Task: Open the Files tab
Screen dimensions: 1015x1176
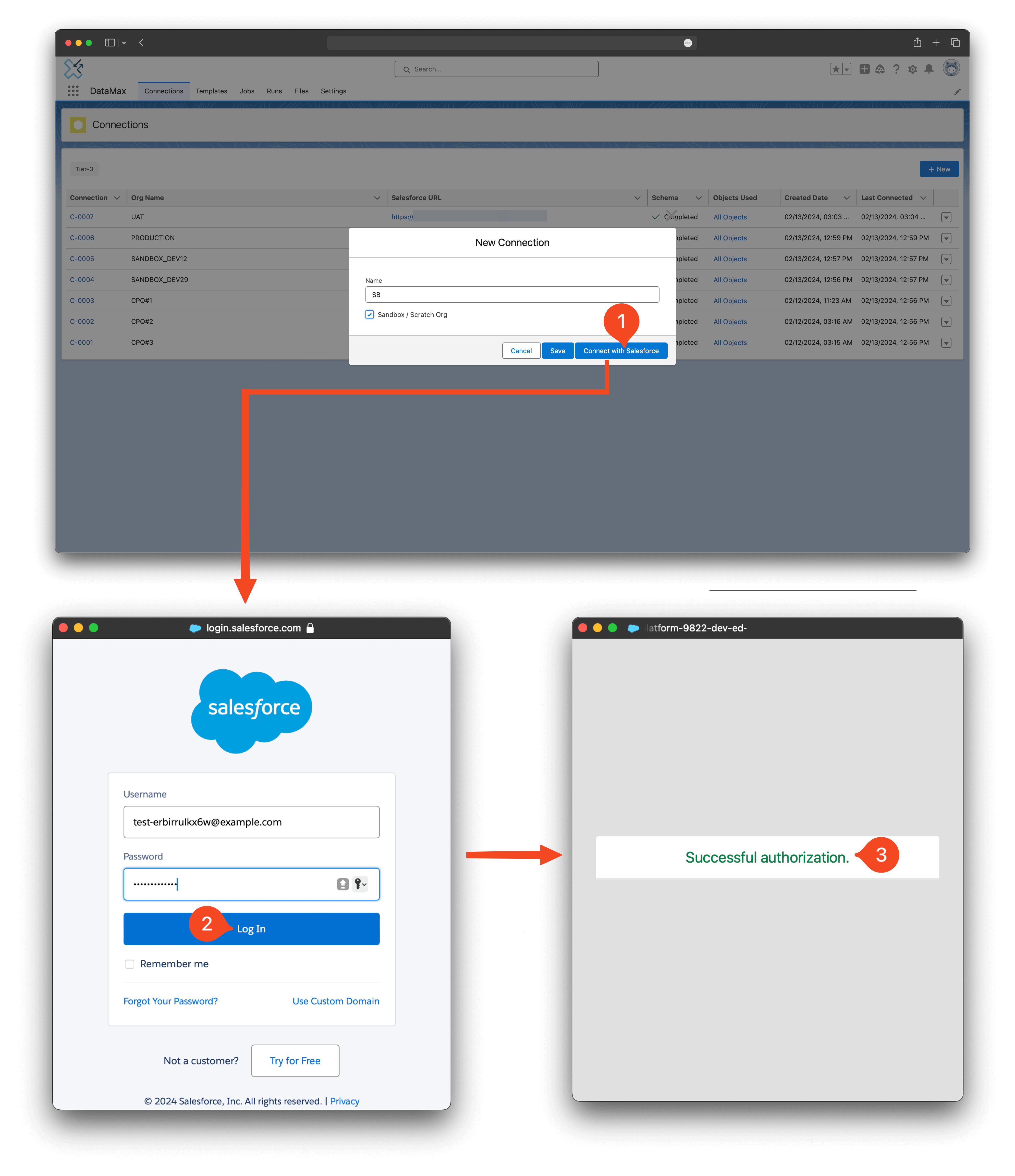Action: 301,91
